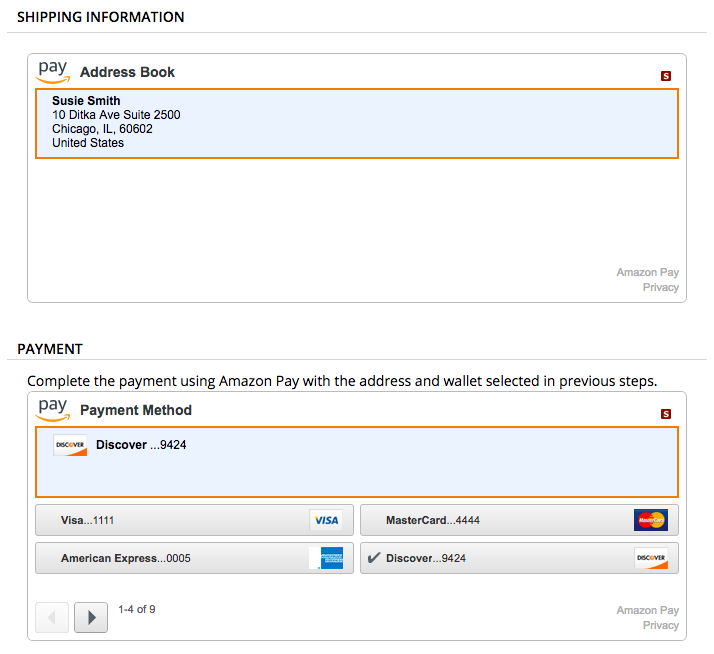Choose MasterCard...4444 as payment method
Image resolution: width=714 pixels, height=654 pixels.
[x=519, y=520]
